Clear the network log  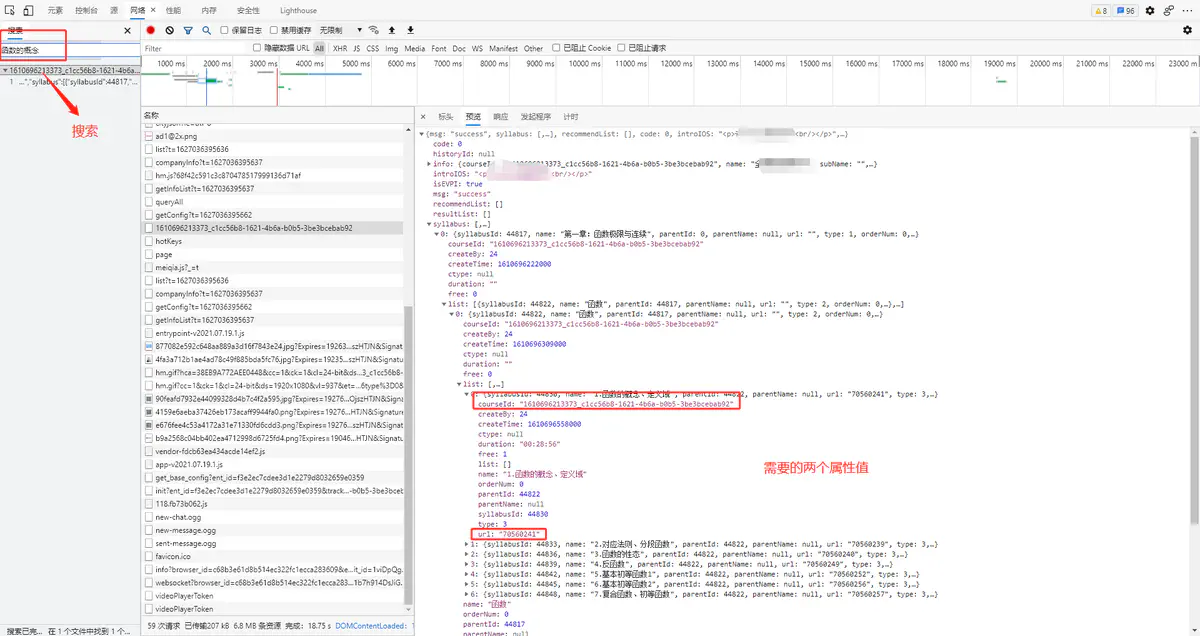point(169,30)
